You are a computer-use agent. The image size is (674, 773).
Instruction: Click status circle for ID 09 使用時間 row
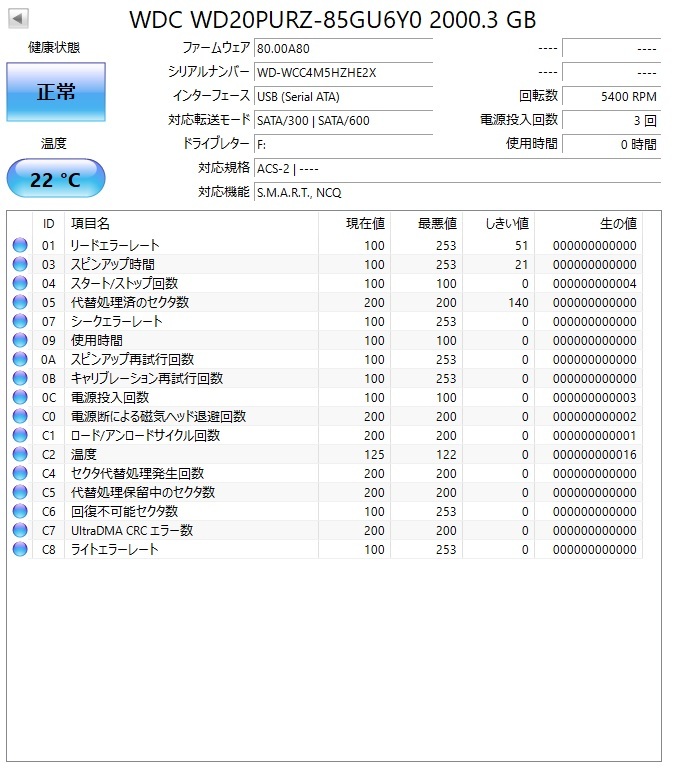point(20,340)
